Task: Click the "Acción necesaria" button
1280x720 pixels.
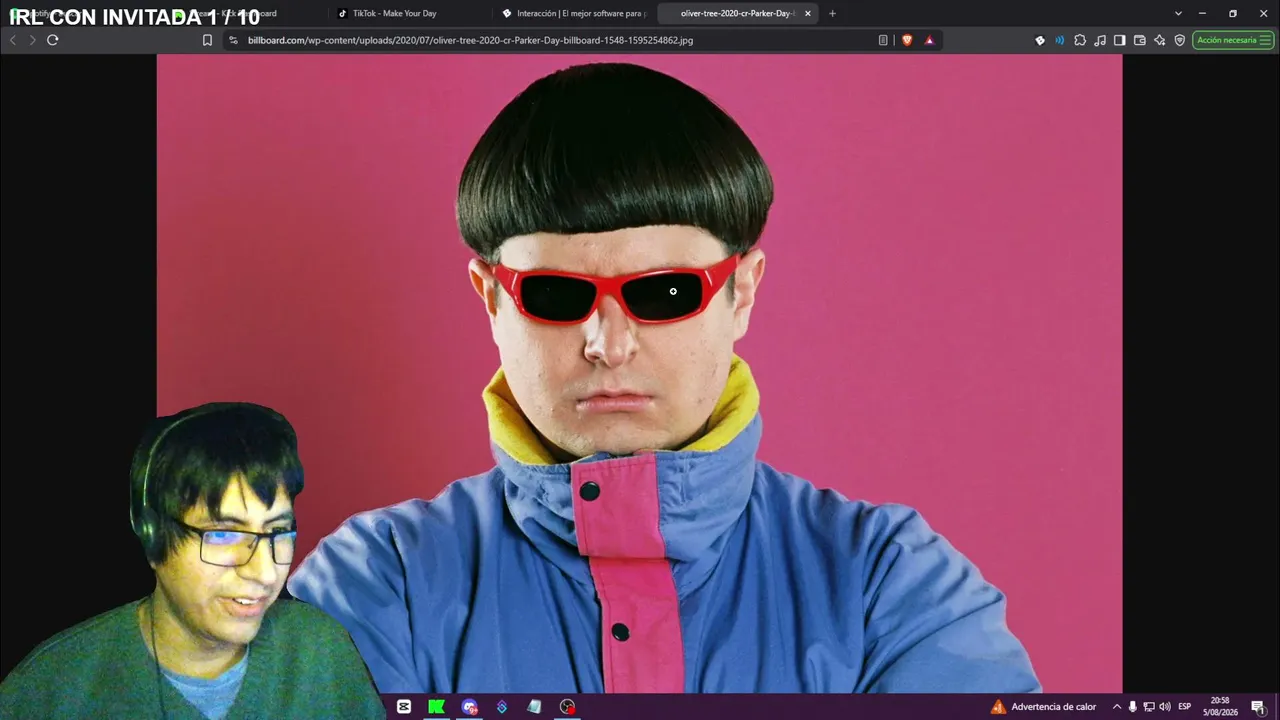Action: [x=1233, y=40]
